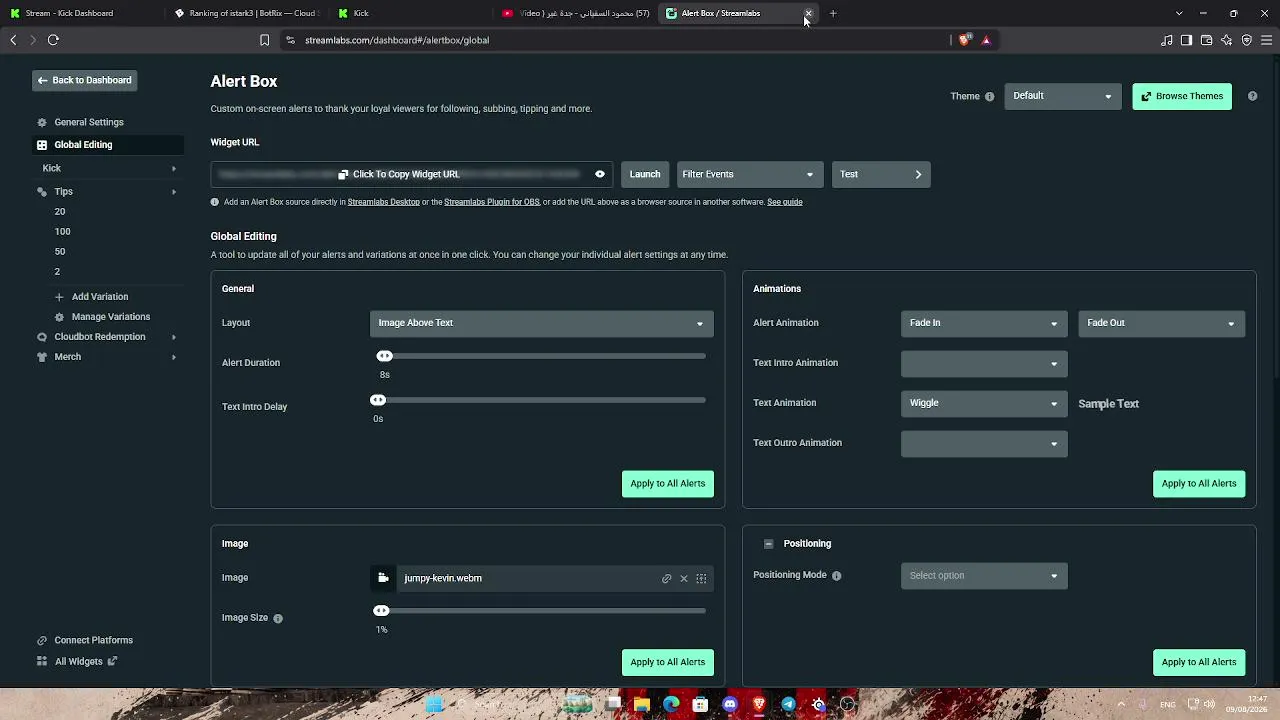Open the Brave VPN shield icon
The width and height of the screenshot is (1280, 720).
coord(1246,40)
